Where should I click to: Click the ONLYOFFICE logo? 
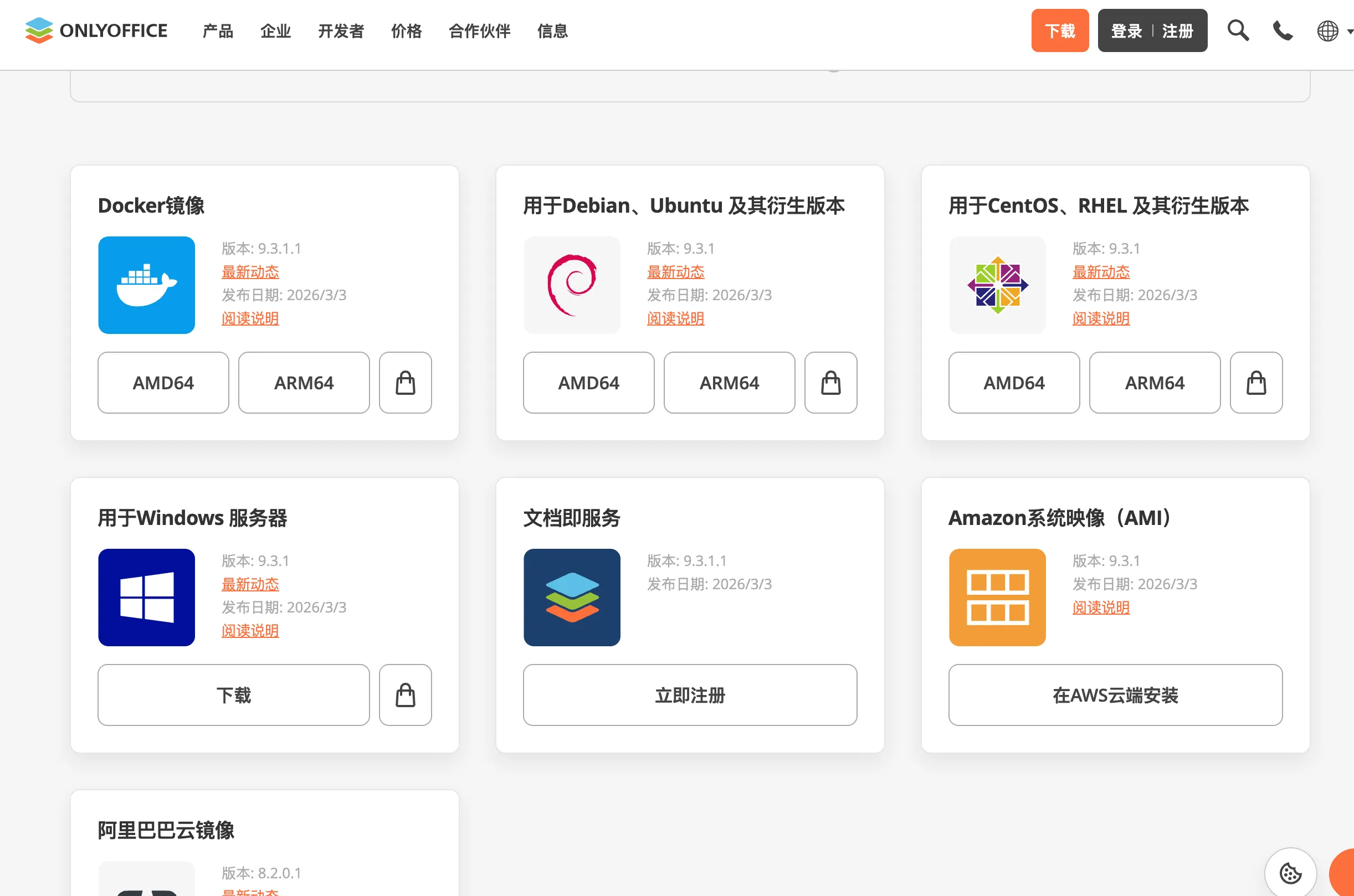pyautogui.click(x=95, y=31)
